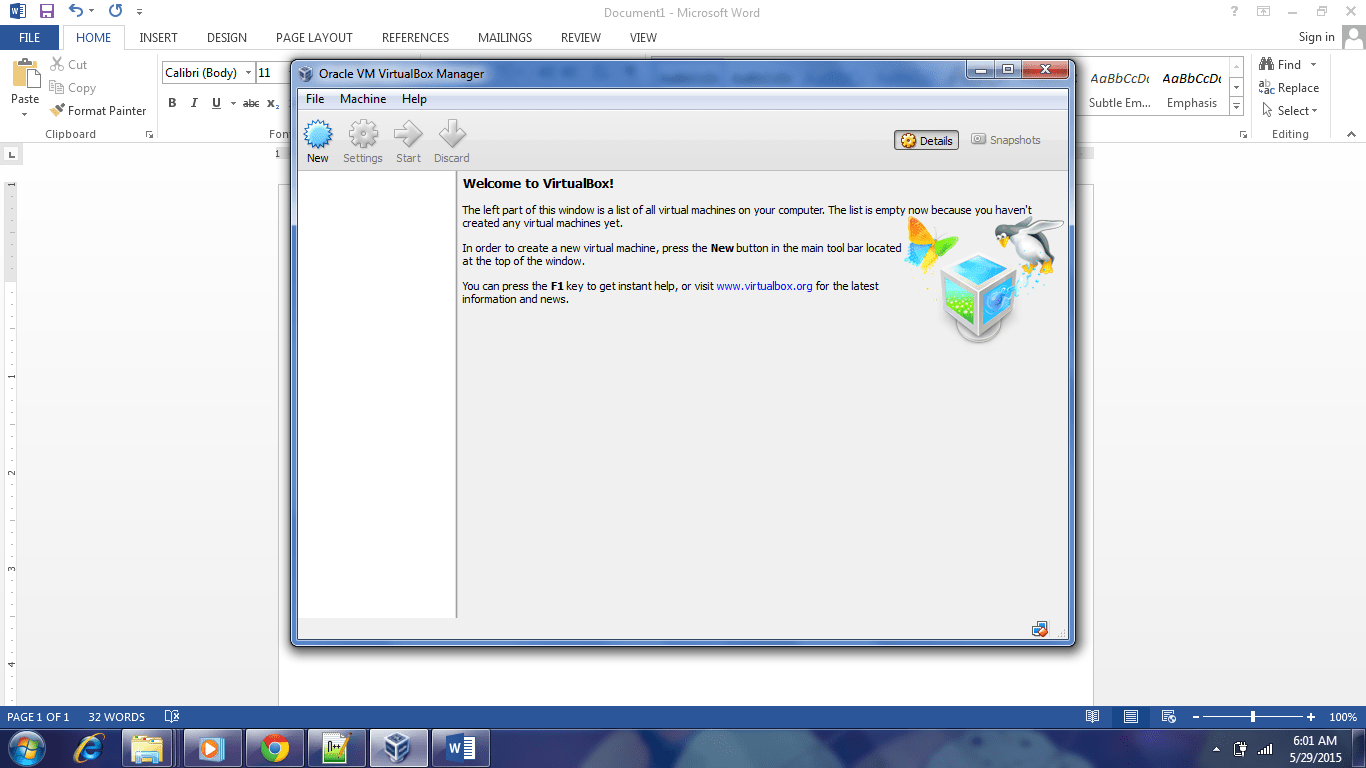The height and width of the screenshot is (768, 1366).
Task: Switch to Web Layout view in Word status bar
Action: coord(1168,717)
